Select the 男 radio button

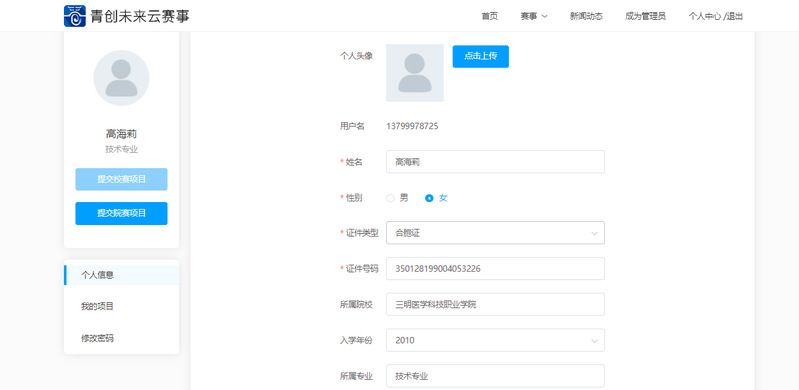390,198
